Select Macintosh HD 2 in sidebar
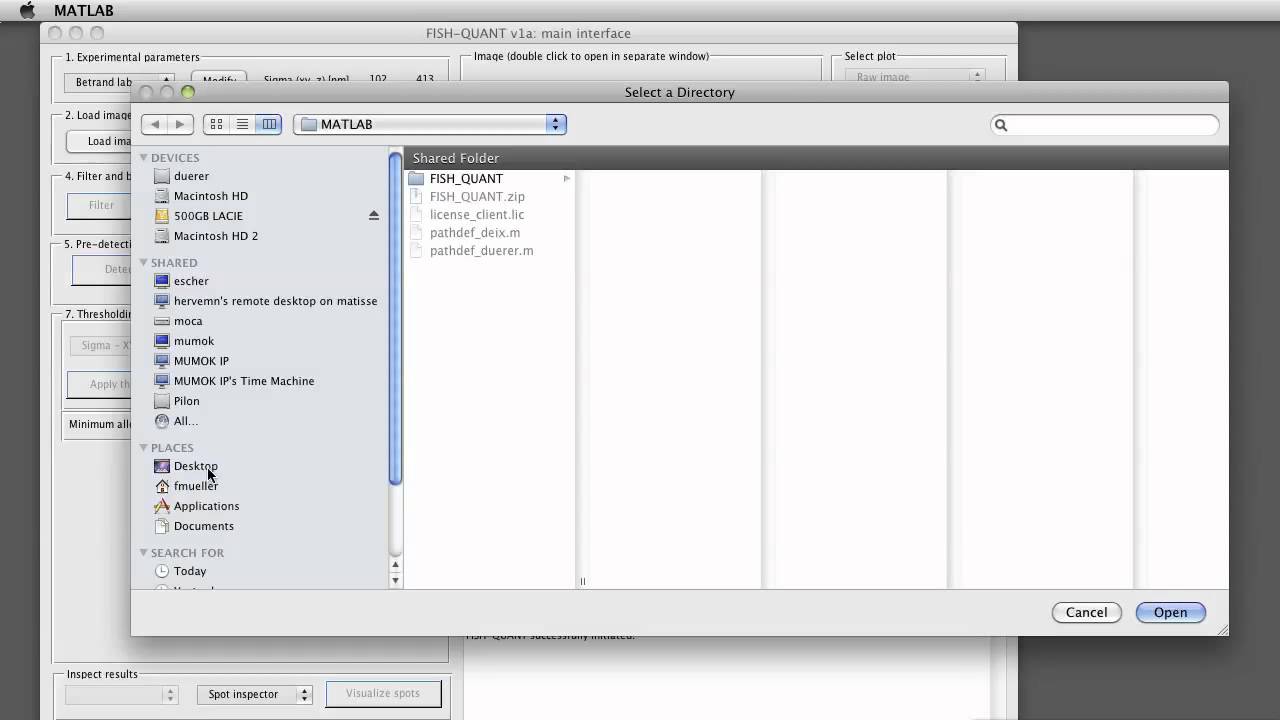The height and width of the screenshot is (720, 1280). coord(216,236)
